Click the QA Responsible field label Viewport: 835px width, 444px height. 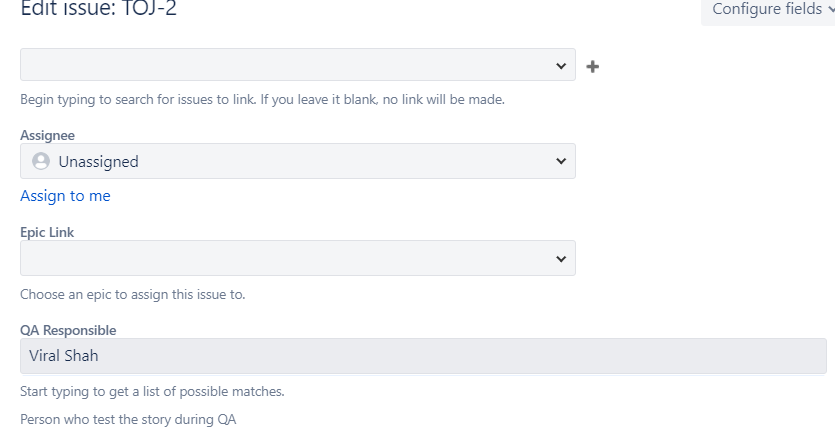pos(68,330)
